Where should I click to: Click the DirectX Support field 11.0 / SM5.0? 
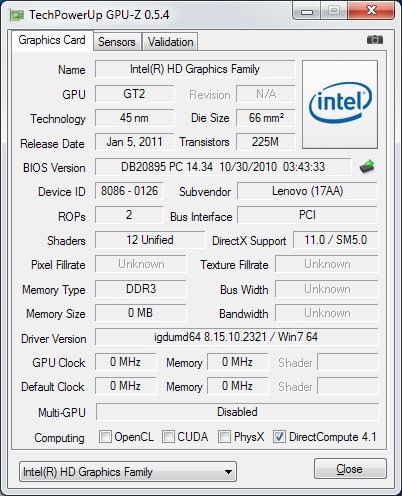pyautogui.click(x=336, y=240)
